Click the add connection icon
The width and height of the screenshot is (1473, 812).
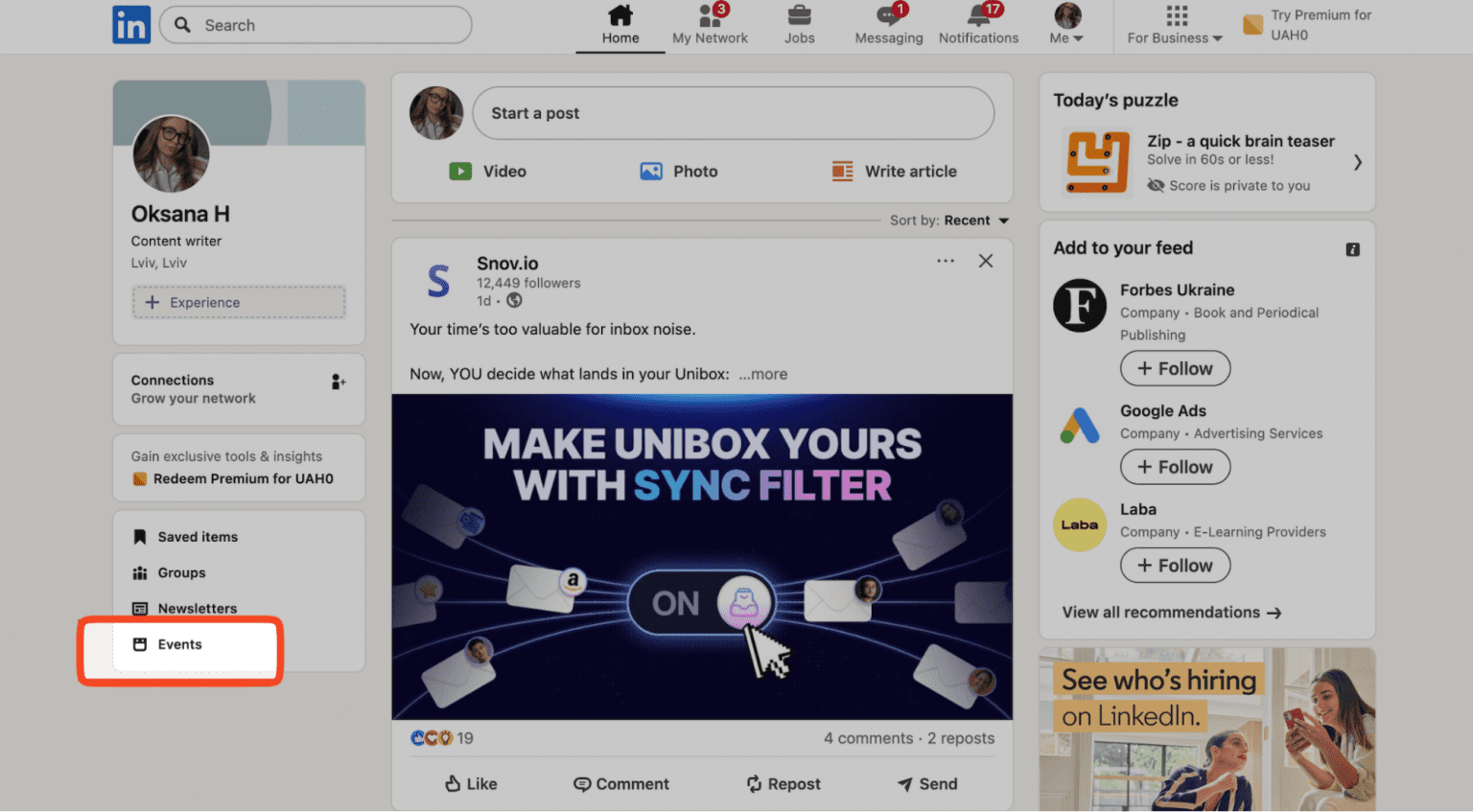(339, 382)
